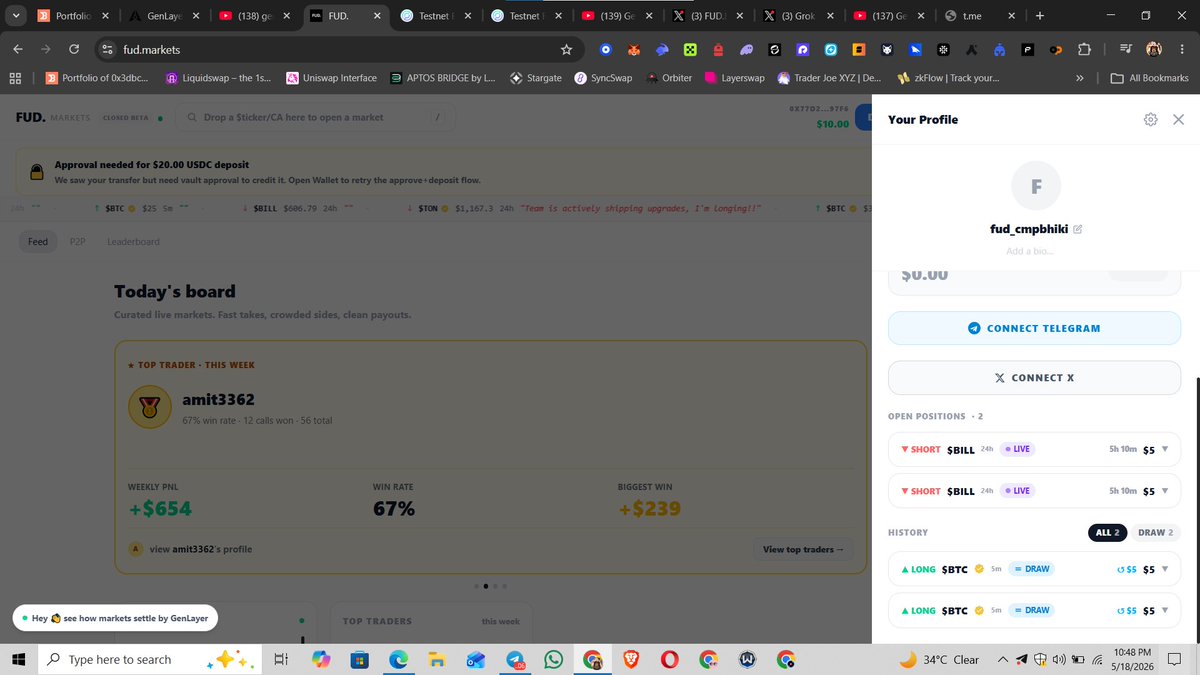This screenshot has height=675, width=1200.
Task: Open the Stargate bookmark
Action: 536,78
